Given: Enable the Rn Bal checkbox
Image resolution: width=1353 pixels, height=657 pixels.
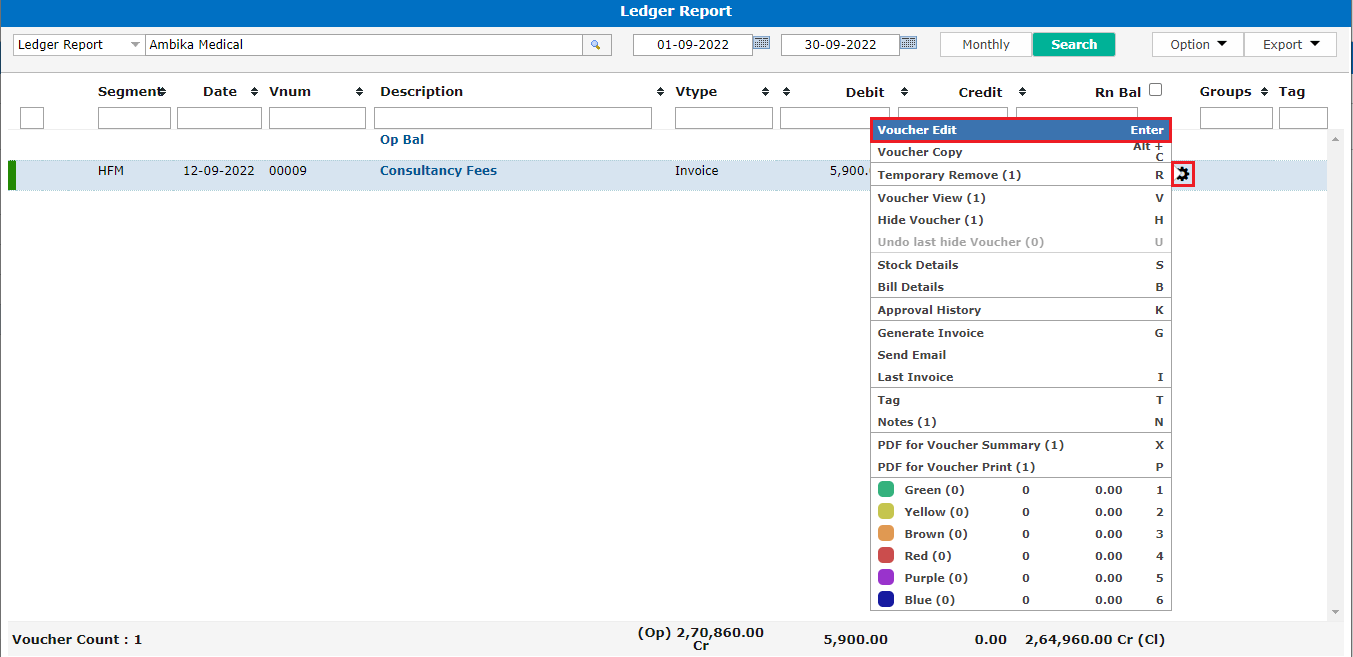Looking at the screenshot, I should click(1156, 90).
